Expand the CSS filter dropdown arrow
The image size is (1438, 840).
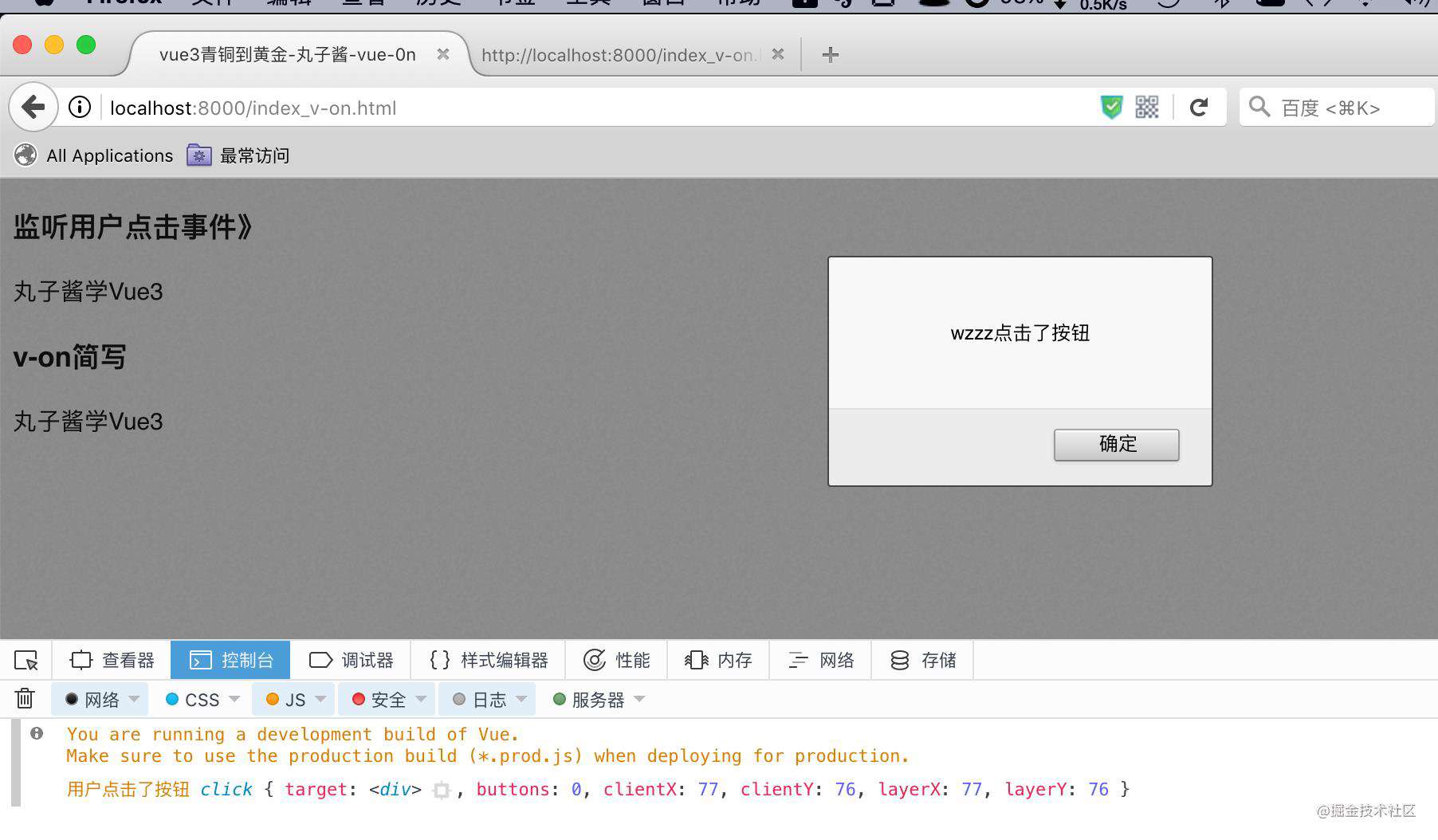tap(234, 699)
